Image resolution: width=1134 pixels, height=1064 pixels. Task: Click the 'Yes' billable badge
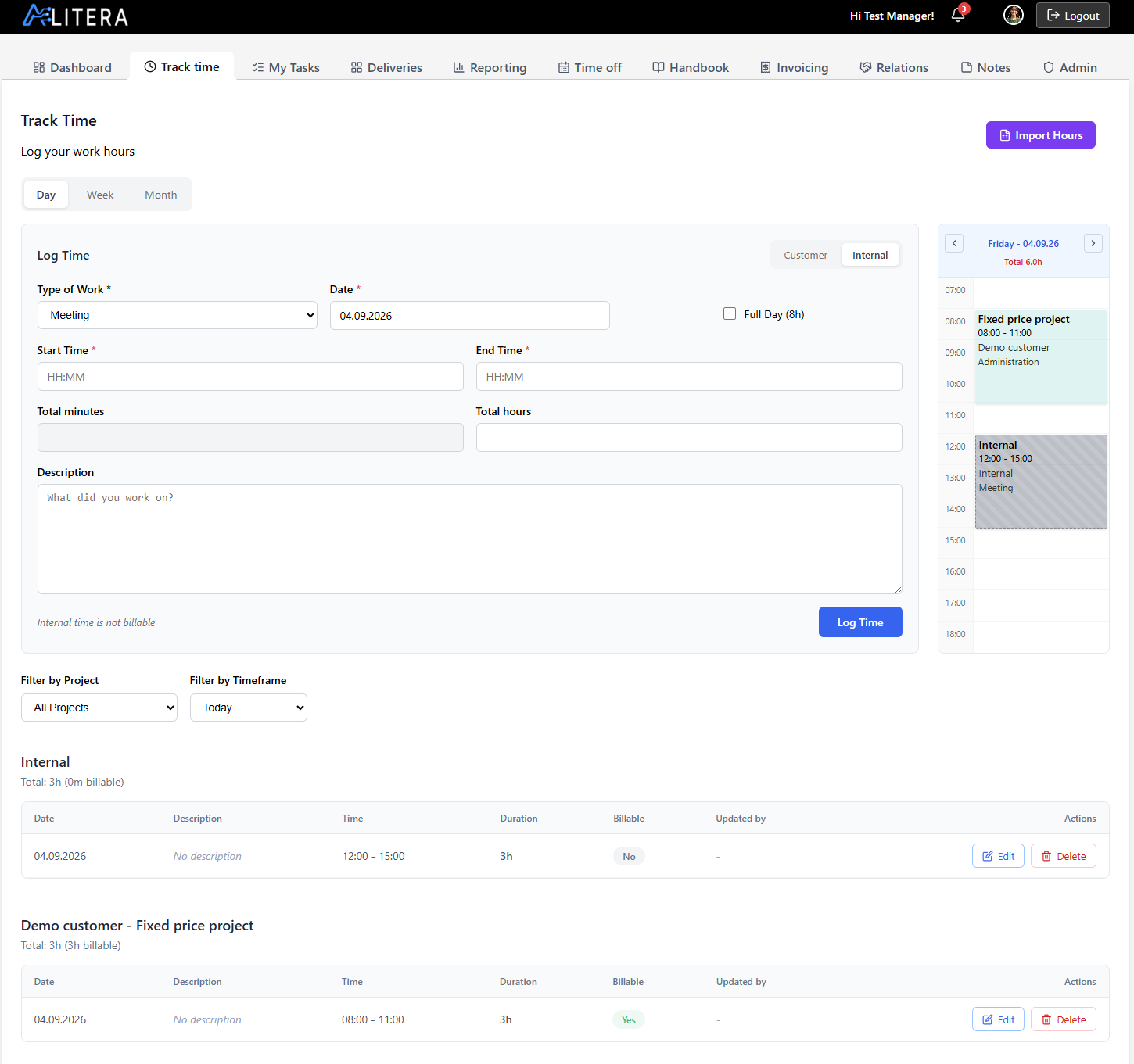(629, 1019)
